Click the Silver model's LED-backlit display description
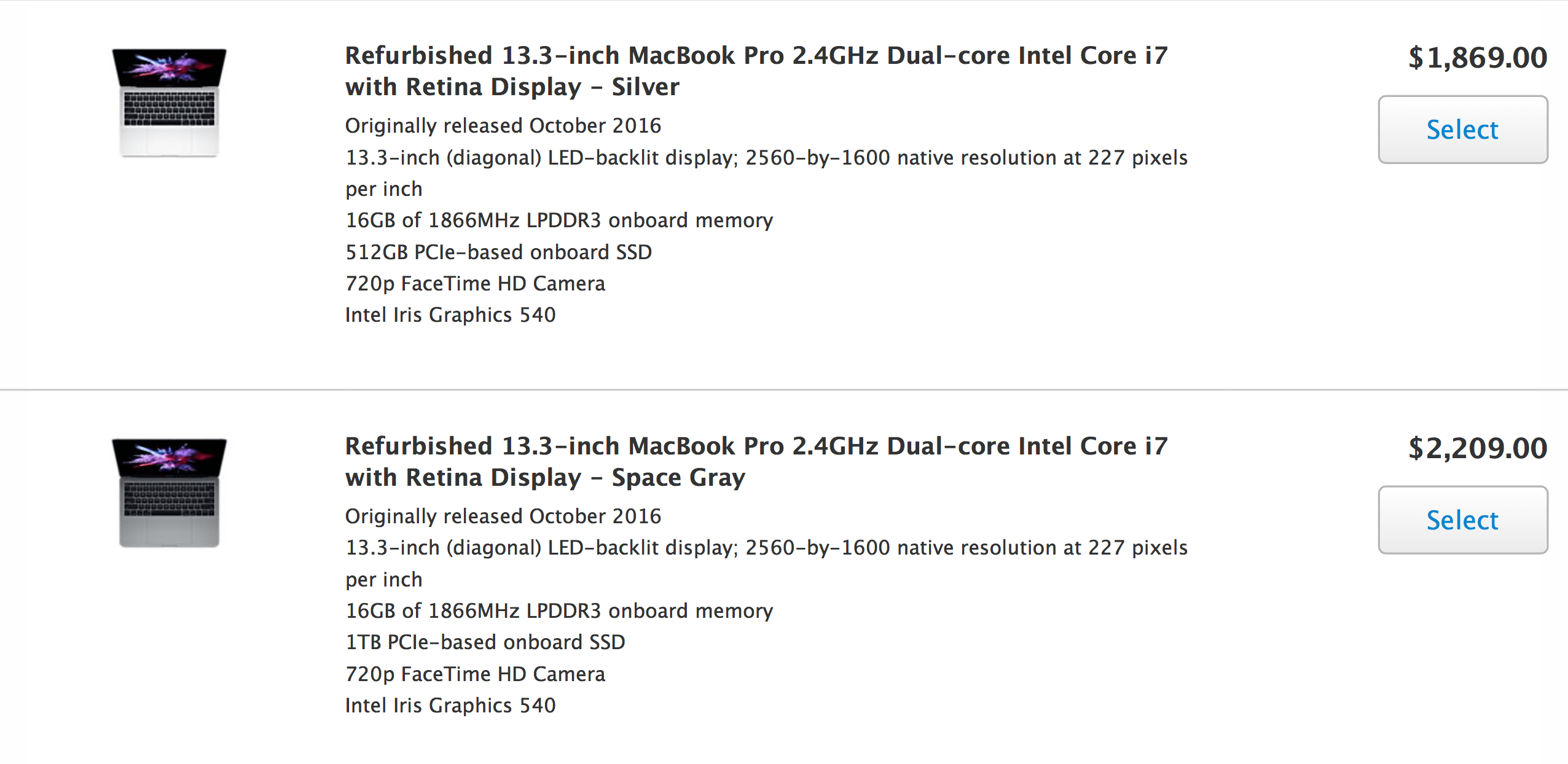Viewport: 1568px width, 764px height. point(766,158)
